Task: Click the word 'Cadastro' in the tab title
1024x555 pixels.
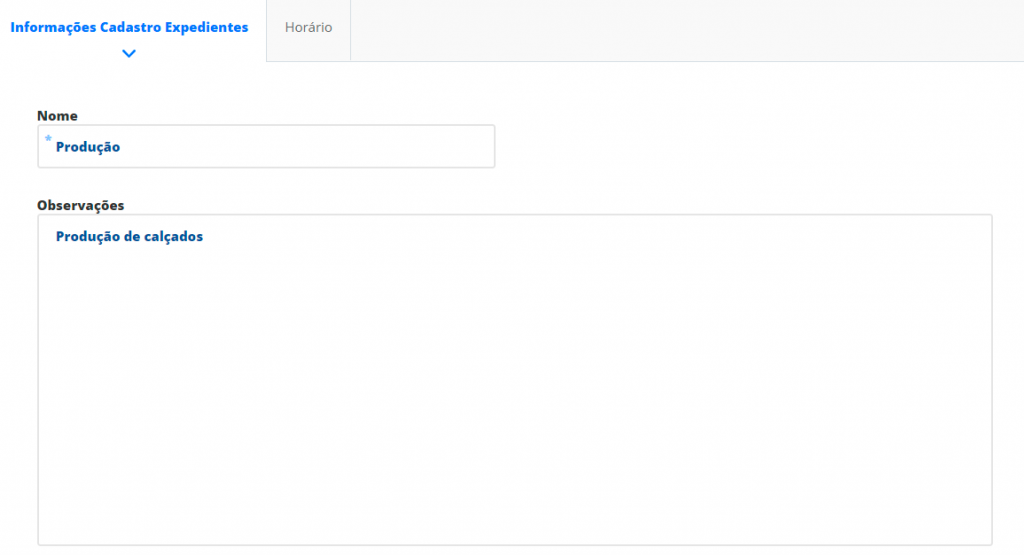Action: point(131,27)
